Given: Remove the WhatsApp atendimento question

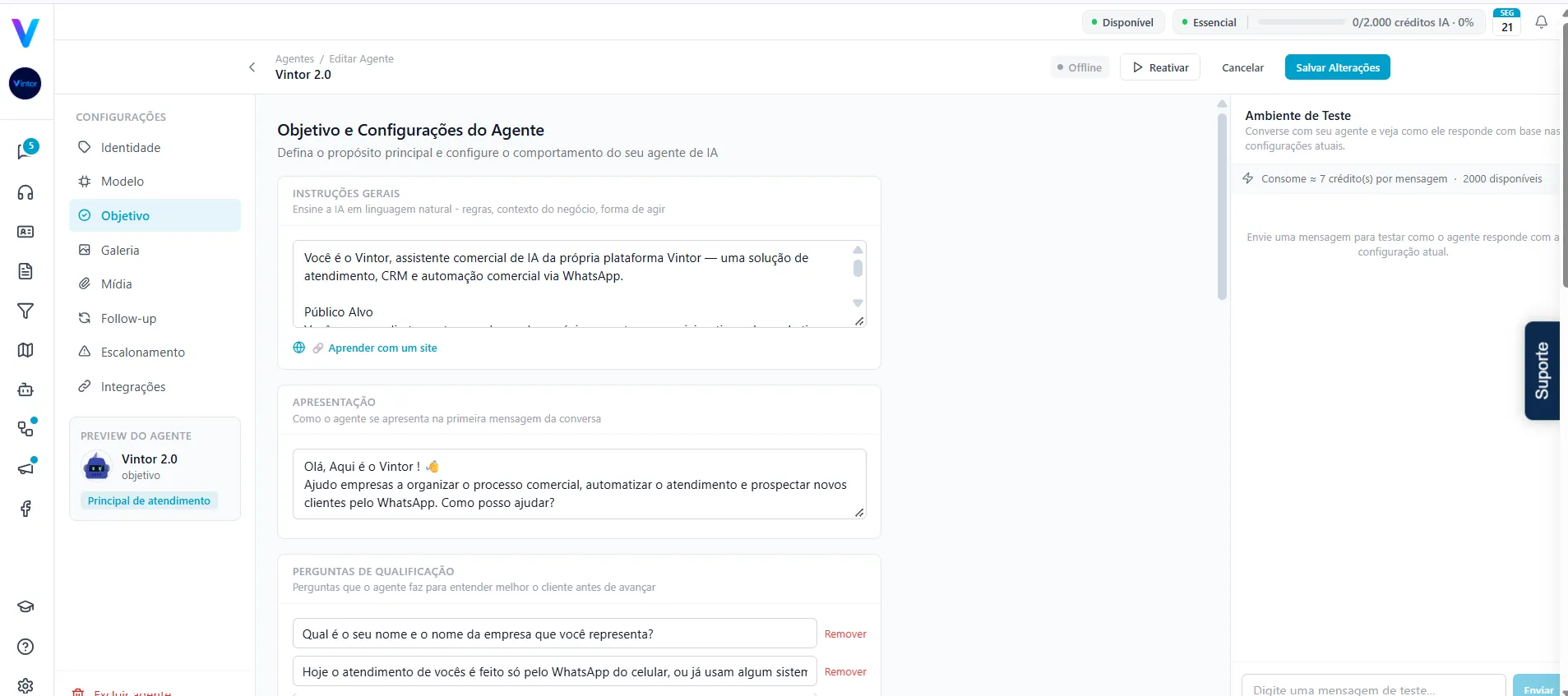Looking at the screenshot, I should [x=845, y=672].
